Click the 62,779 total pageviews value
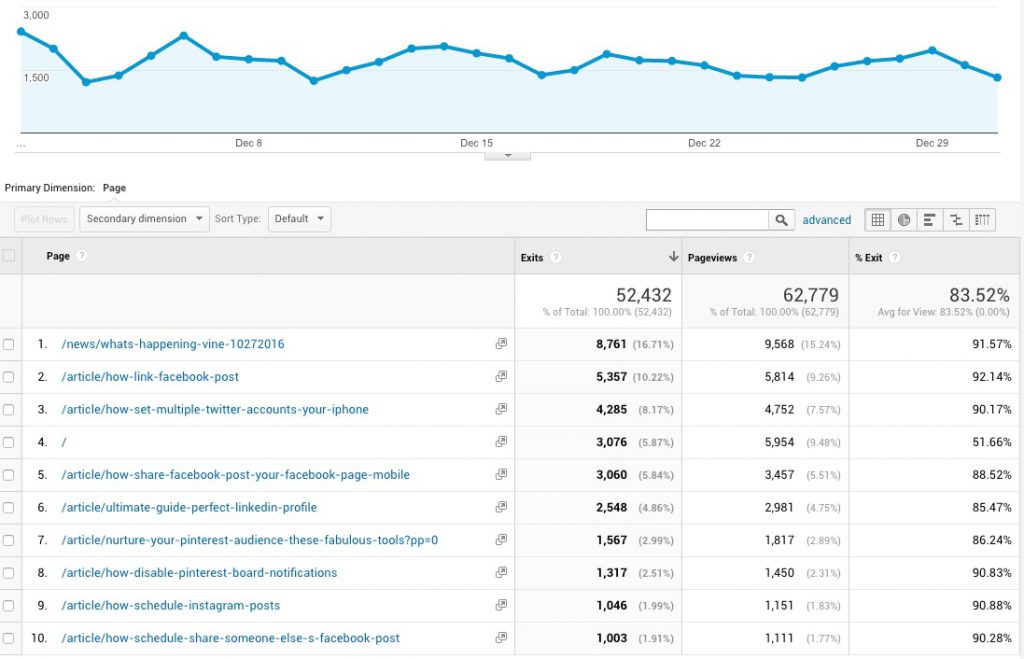The width and height of the screenshot is (1024, 659). click(810, 295)
